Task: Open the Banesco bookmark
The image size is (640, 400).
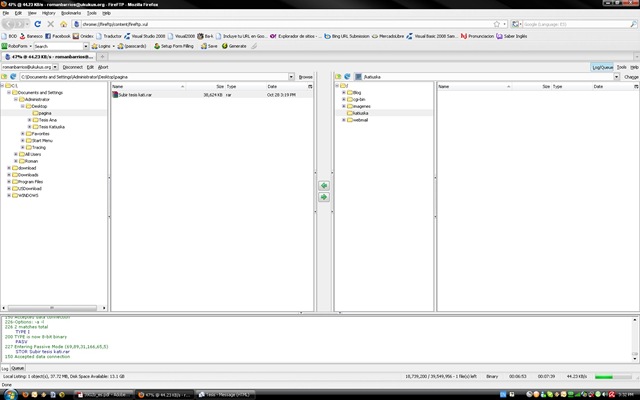Action: click(31, 36)
